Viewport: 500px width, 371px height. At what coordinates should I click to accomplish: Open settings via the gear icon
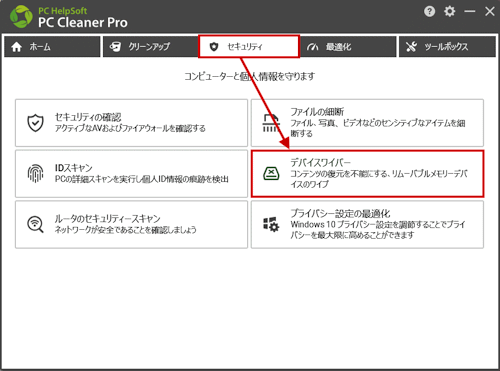(449, 11)
